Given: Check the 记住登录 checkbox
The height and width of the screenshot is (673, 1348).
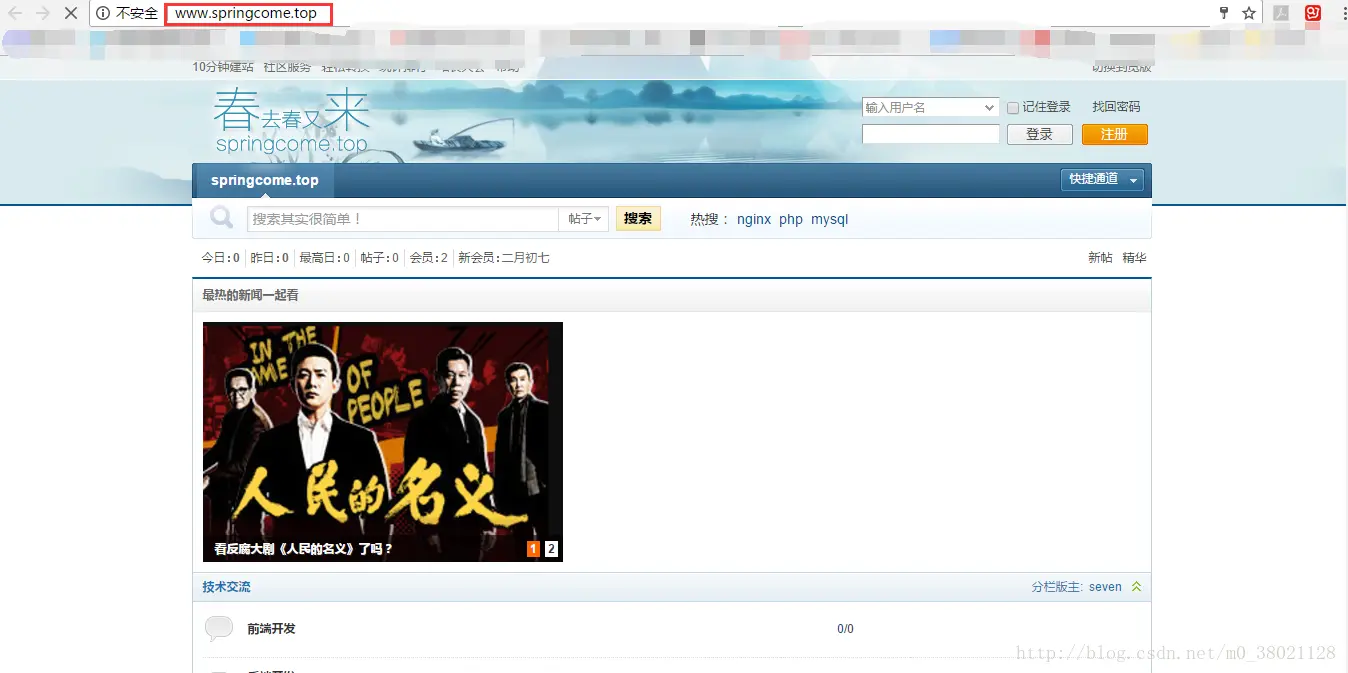Looking at the screenshot, I should pyautogui.click(x=1013, y=108).
